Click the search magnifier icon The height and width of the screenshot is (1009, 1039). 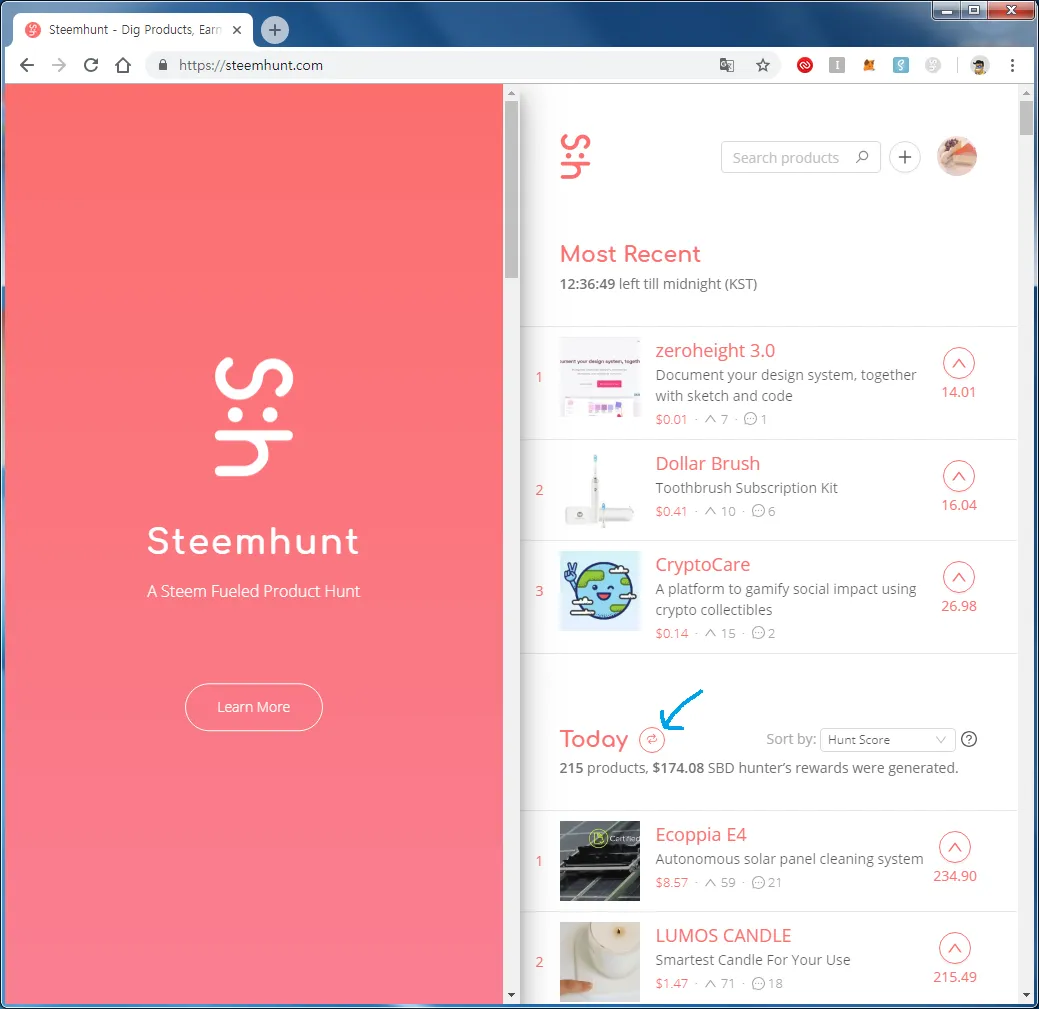click(x=862, y=157)
